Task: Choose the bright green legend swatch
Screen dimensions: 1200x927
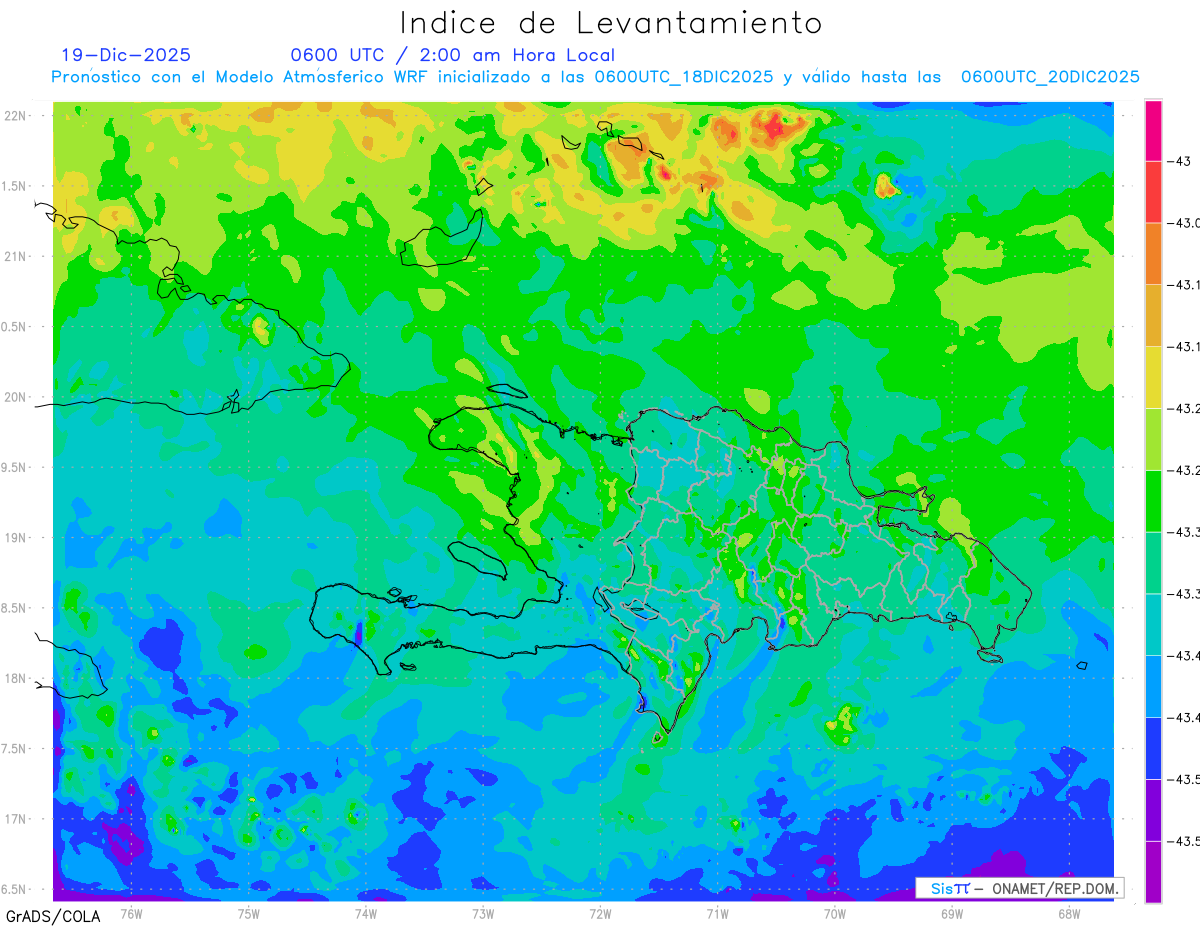Action: [x=1153, y=502]
